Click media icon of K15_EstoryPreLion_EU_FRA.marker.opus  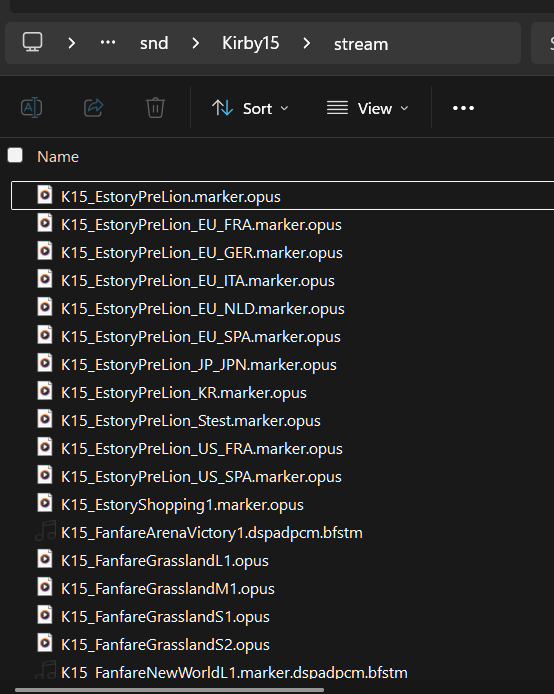[45, 223]
